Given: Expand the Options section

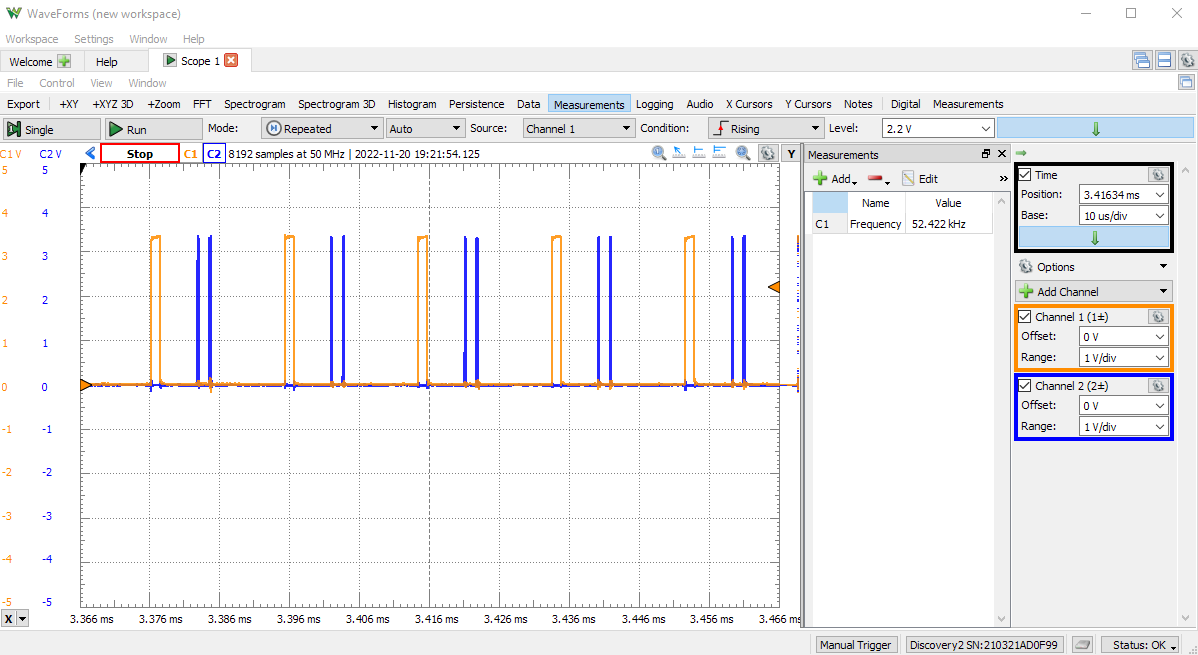Looking at the screenshot, I should point(1093,267).
